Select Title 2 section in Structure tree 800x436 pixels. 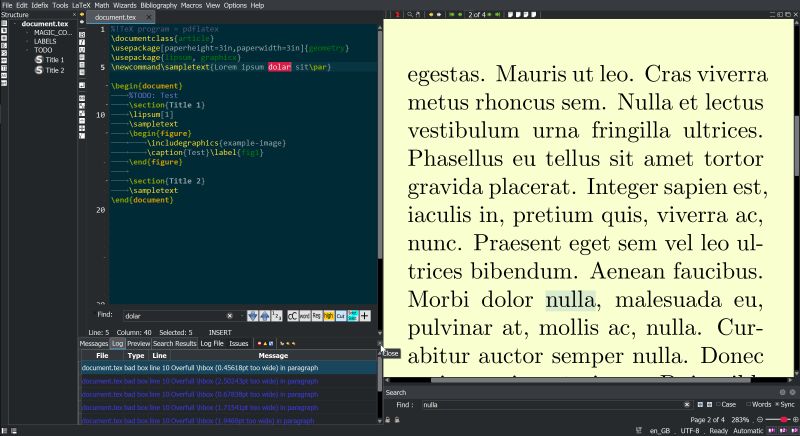point(49,70)
